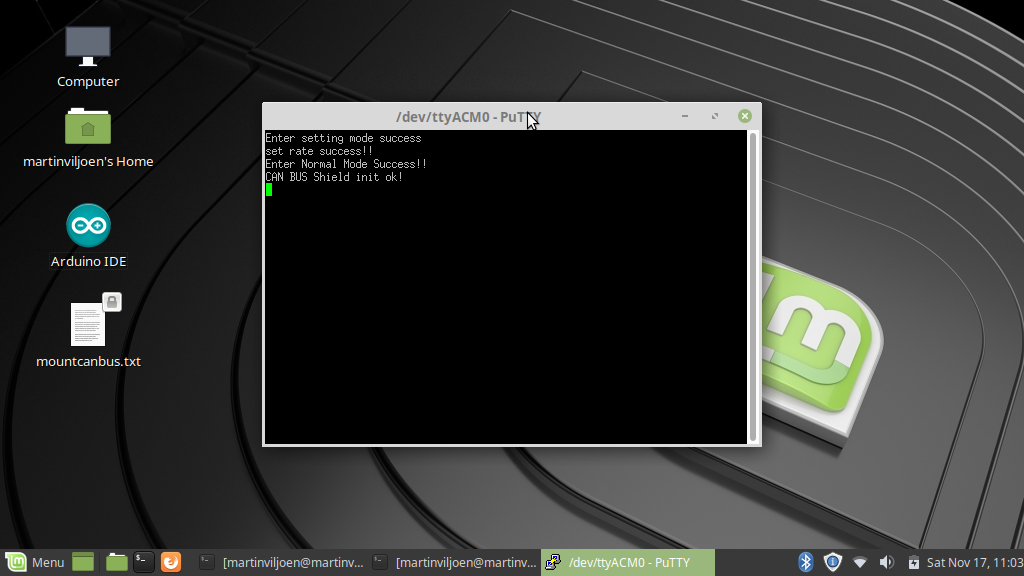Check network status via the Wi-Fi tray icon
This screenshot has width=1024, height=576.
(860, 562)
